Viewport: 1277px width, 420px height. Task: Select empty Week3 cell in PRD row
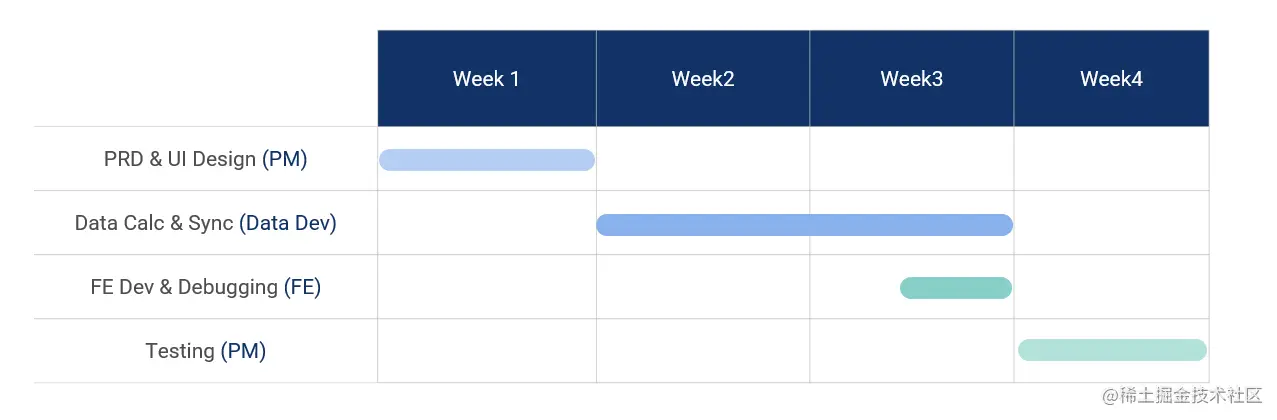[911, 159]
